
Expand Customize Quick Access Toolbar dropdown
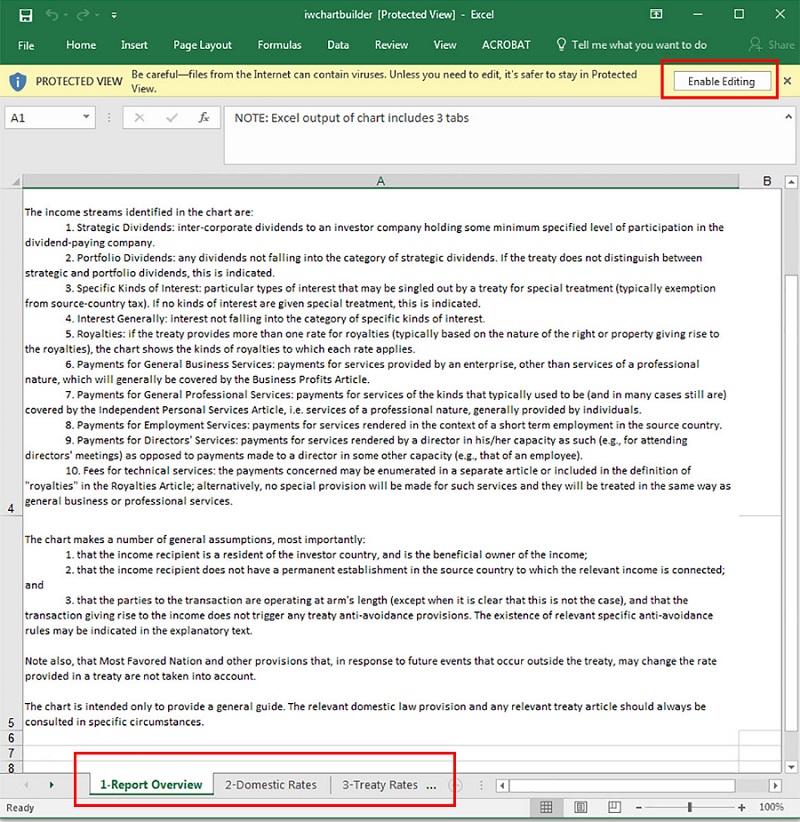(x=114, y=16)
